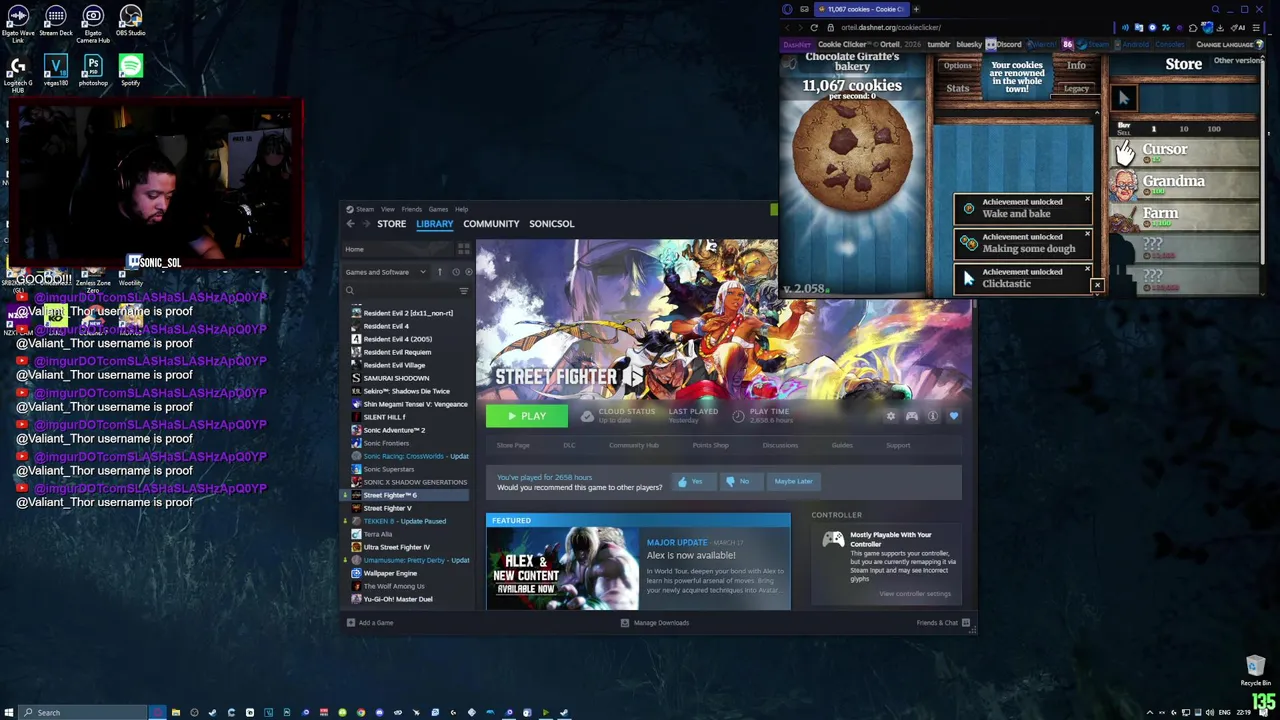The width and height of the screenshot is (1280, 720).
Task: Open the Elgato Camera Hub desktop icon
Action: 93,23
